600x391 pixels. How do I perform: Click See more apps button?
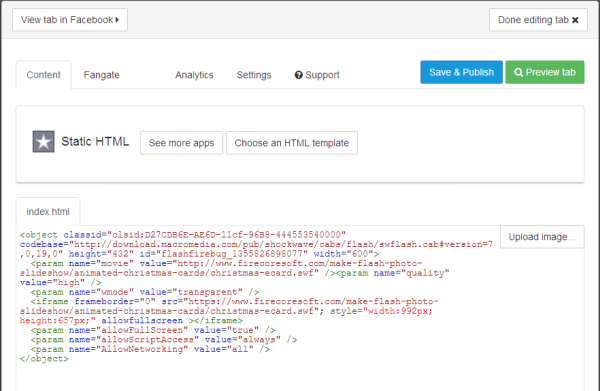[181, 143]
